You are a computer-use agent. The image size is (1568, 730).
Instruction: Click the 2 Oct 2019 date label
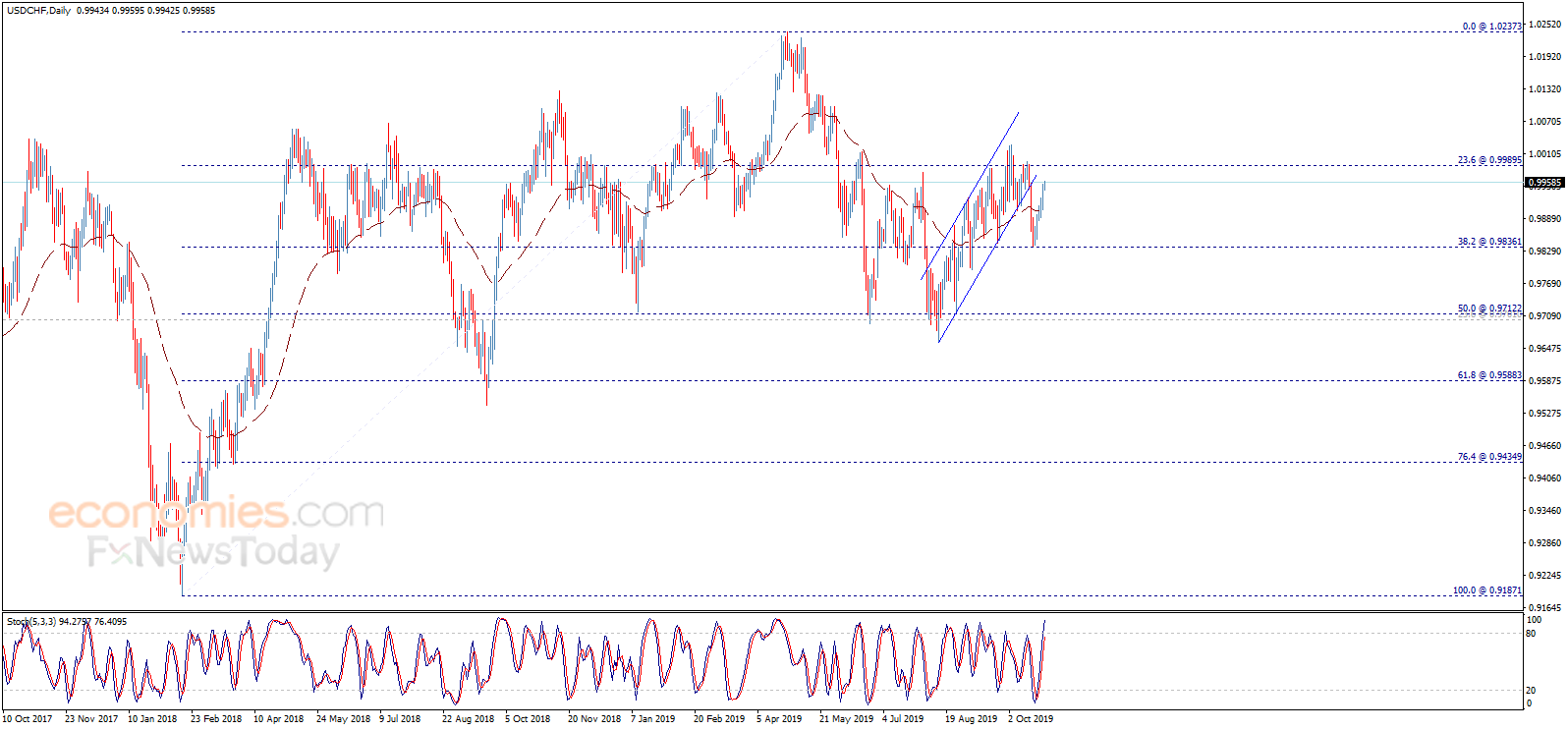pyautogui.click(x=1031, y=719)
